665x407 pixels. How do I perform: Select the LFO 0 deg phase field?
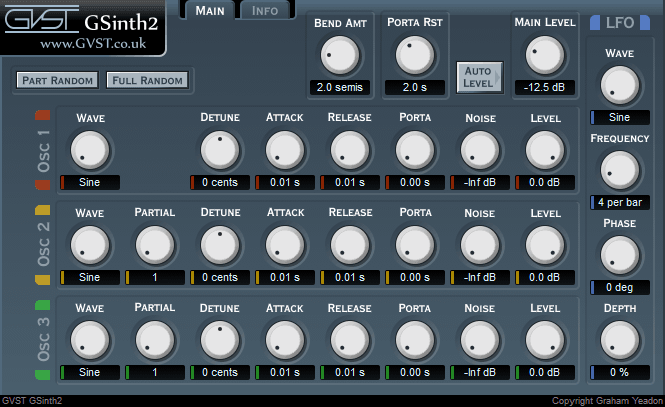coord(620,287)
